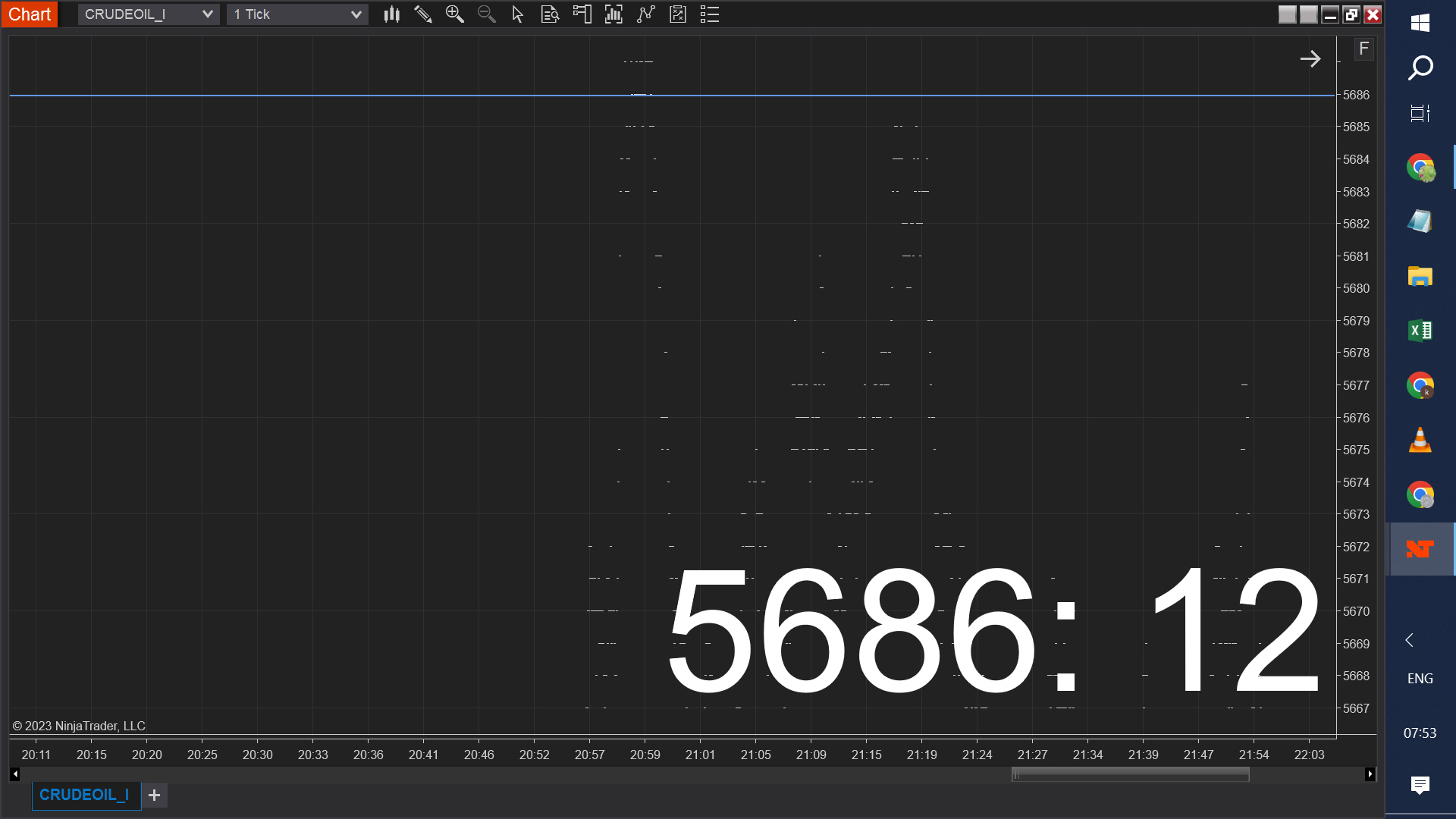Viewport: 1456px width, 819px height.
Task: Open Excel from the taskbar
Action: pos(1420,331)
